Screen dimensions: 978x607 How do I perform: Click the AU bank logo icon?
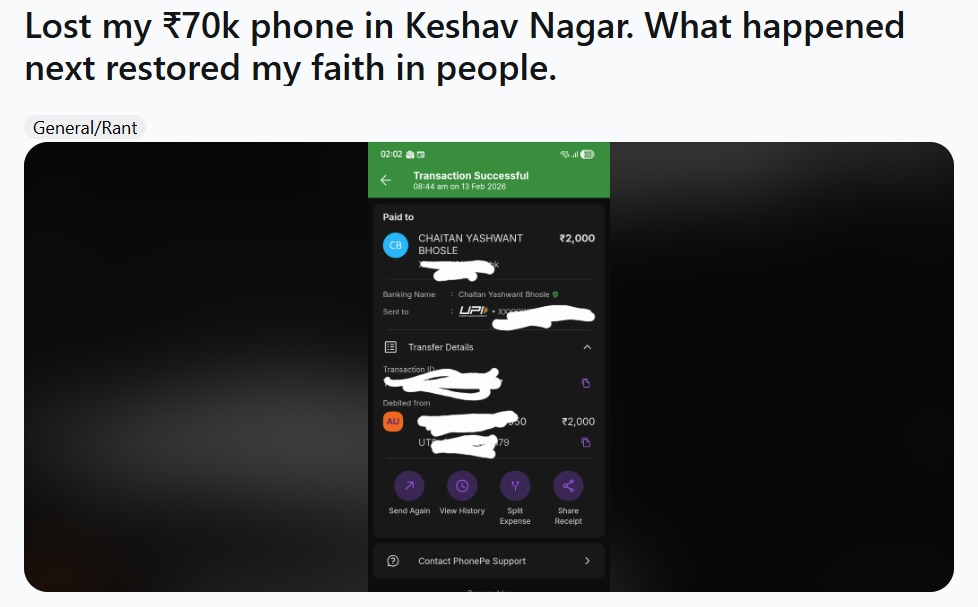tap(393, 421)
